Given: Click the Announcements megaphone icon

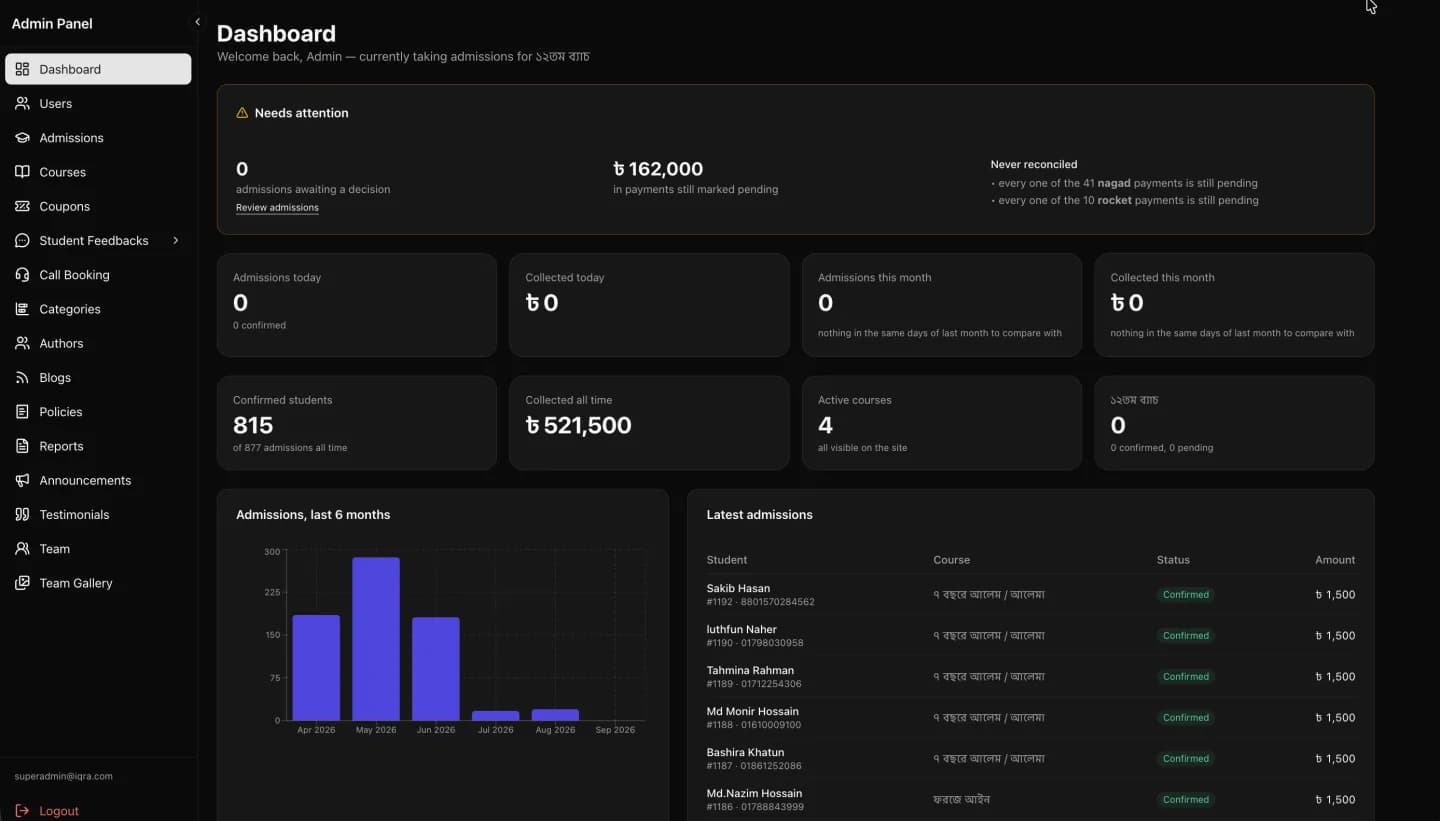Looking at the screenshot, I should click(x=22, y=480).
